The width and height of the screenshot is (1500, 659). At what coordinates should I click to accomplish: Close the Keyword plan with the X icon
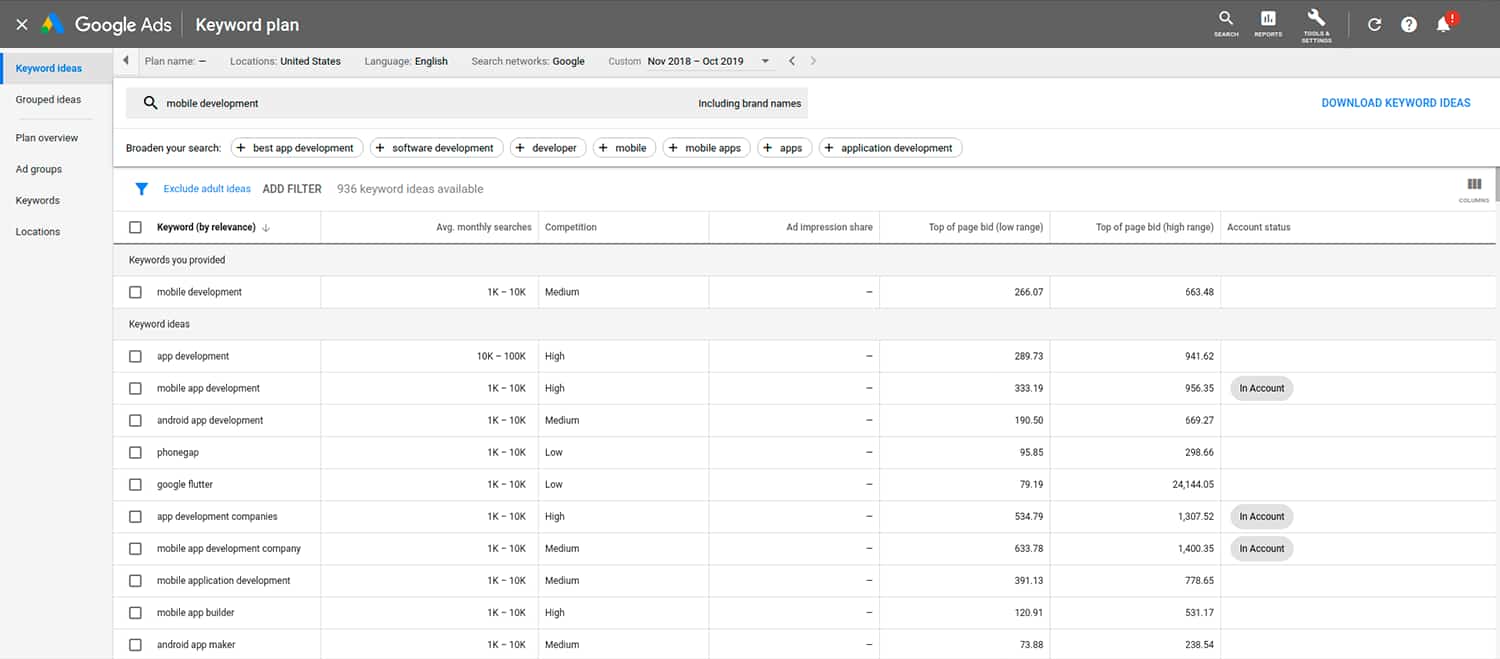(x=22, y=24)
